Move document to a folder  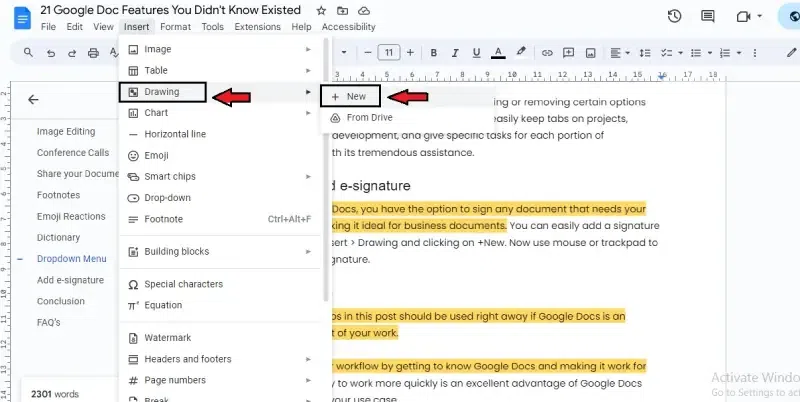tap(343, 11)
